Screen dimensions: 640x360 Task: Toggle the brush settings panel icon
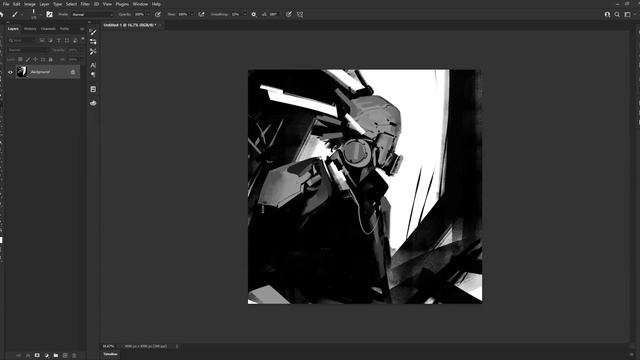coord(49,14)
